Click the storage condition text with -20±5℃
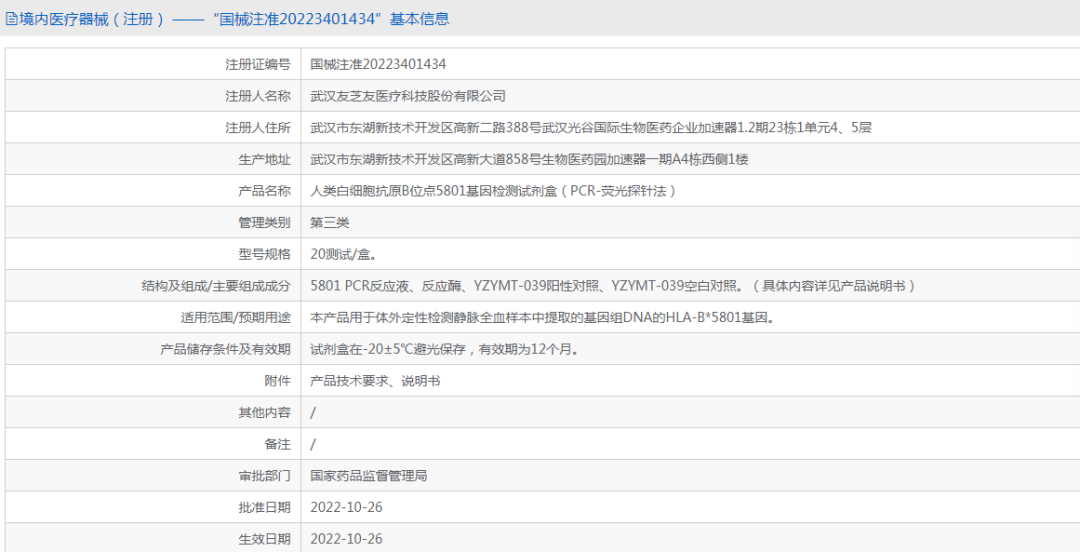This screenshot has width=1080, height=552. click(x=445, y=349)
